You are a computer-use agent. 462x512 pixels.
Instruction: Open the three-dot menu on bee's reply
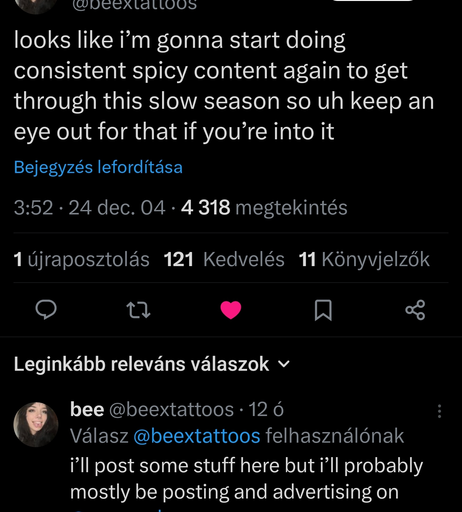click(440, 411)
